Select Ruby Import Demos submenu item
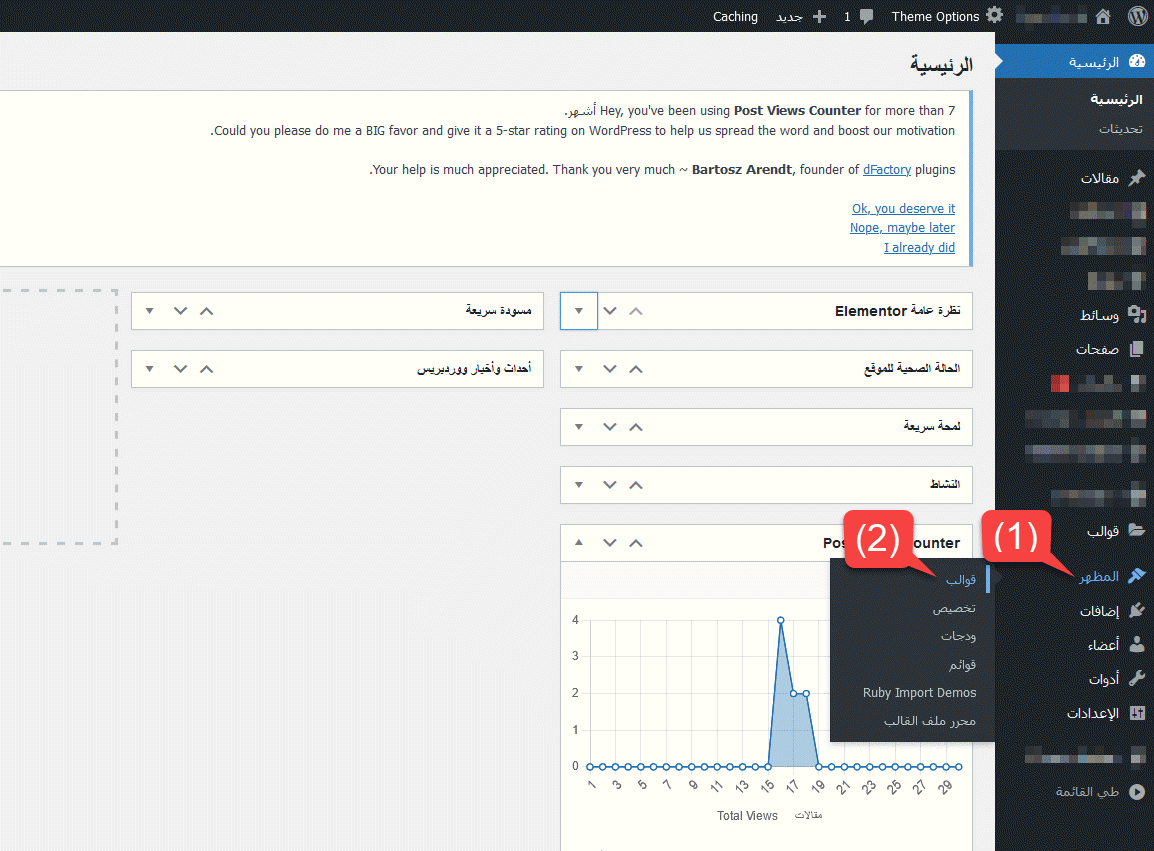 919,692
